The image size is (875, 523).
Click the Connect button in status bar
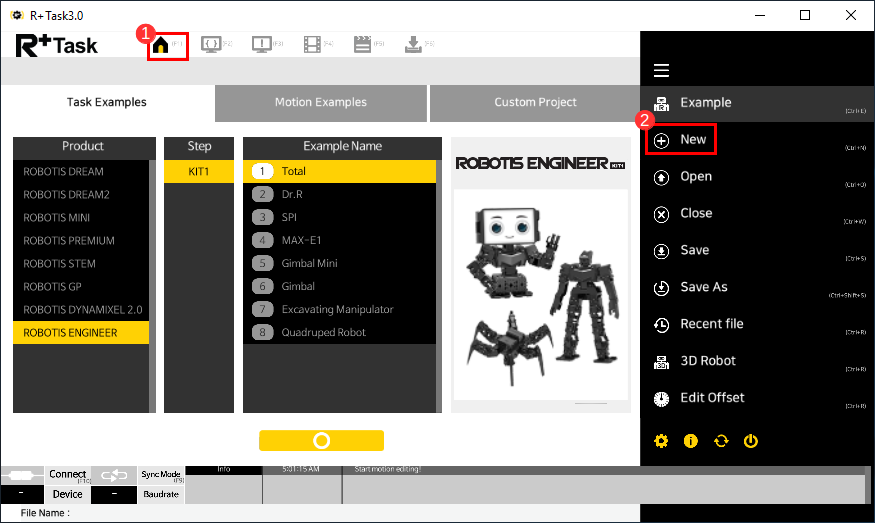(x=68, y=475)
